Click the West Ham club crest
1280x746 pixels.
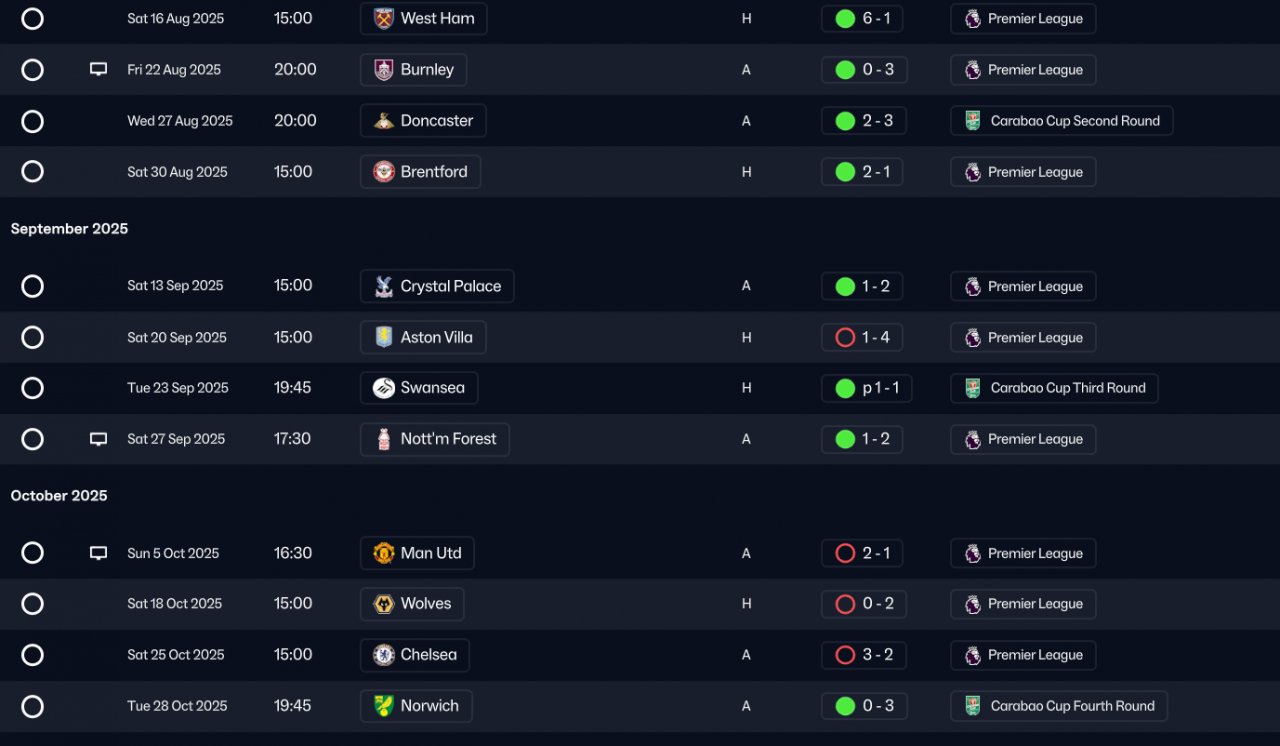(x=384, y=19)
